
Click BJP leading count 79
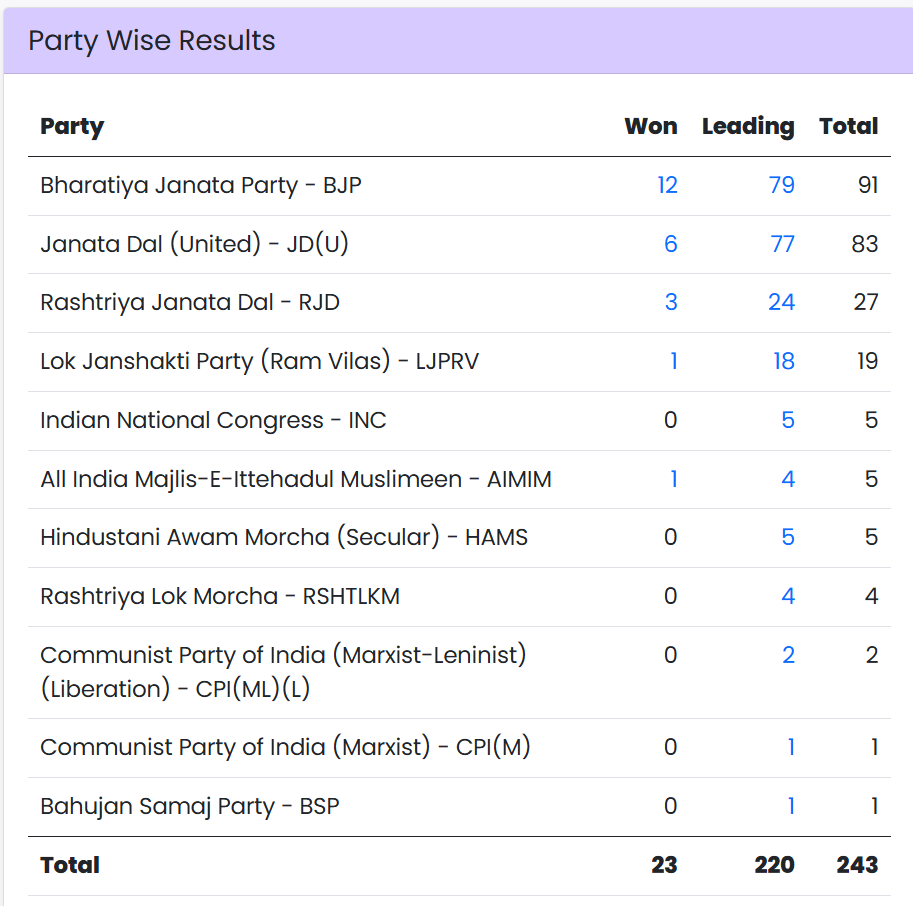pos(781,185)
